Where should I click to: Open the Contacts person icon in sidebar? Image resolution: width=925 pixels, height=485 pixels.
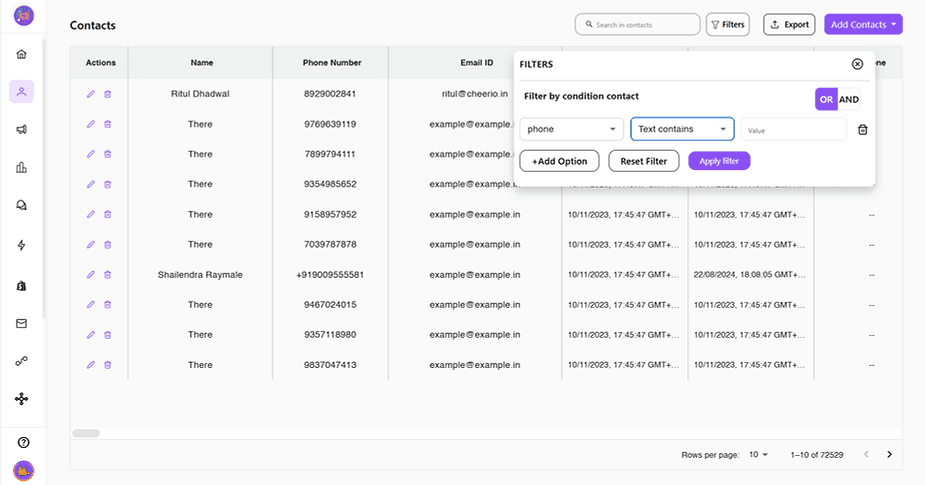click(x=21, y=91)
